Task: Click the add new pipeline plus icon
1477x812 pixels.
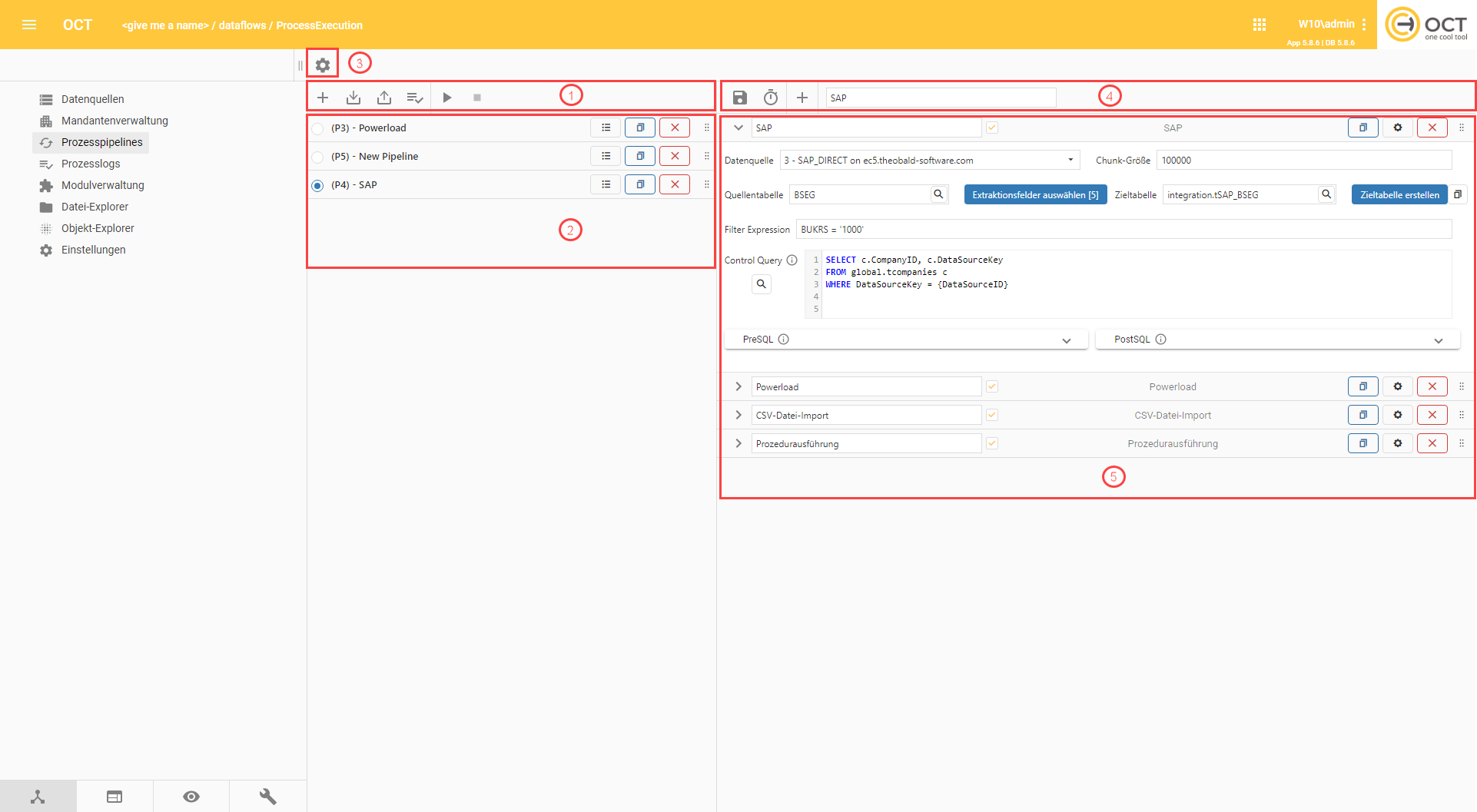Action: point(323,98)
